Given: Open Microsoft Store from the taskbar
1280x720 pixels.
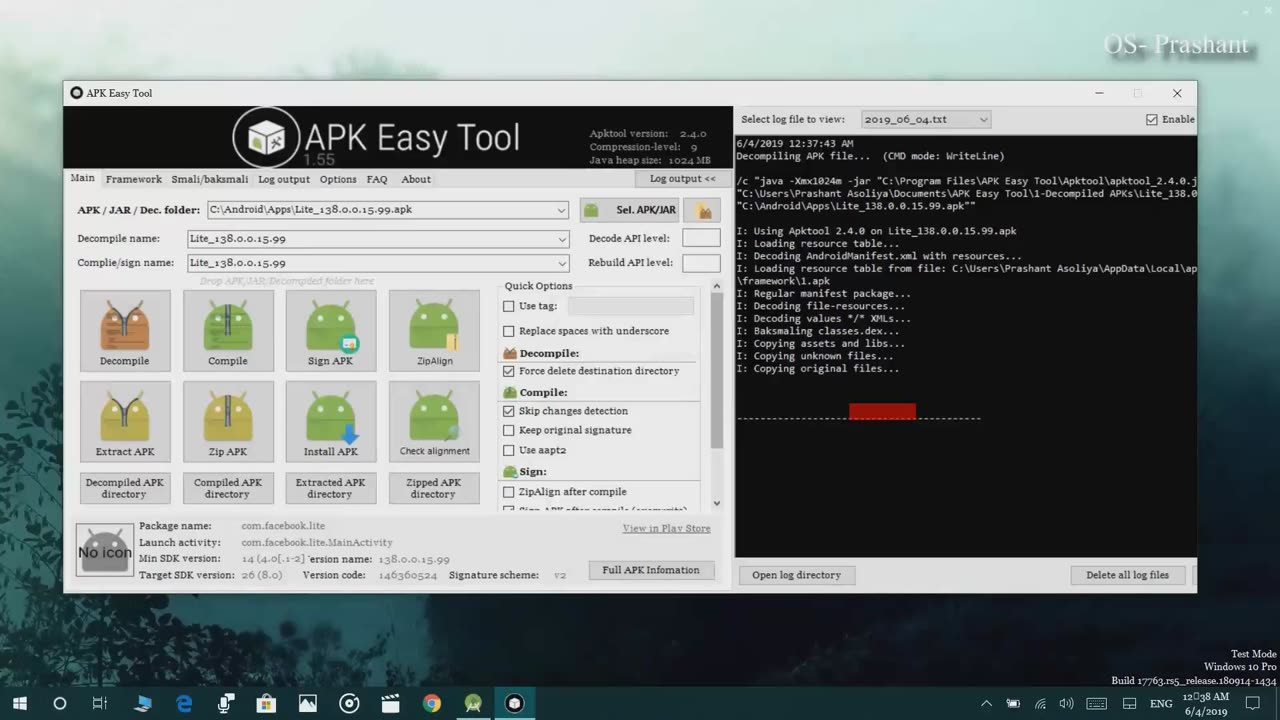Looking at the screenshot, I should tap(266, 703).
